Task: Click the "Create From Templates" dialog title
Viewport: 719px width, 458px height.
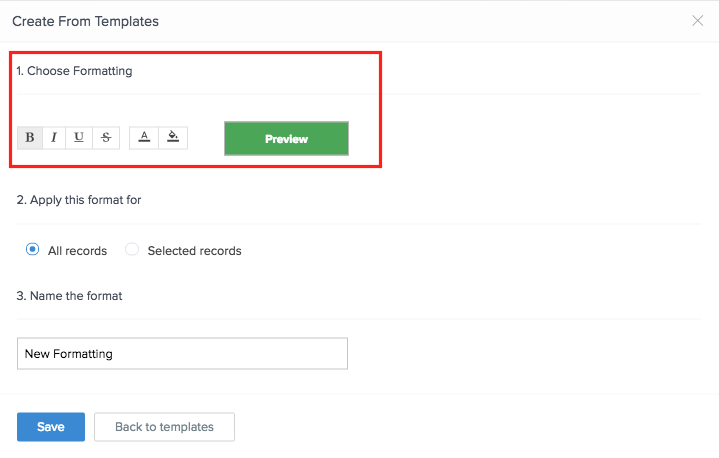Action: click(x=85, y=21)
